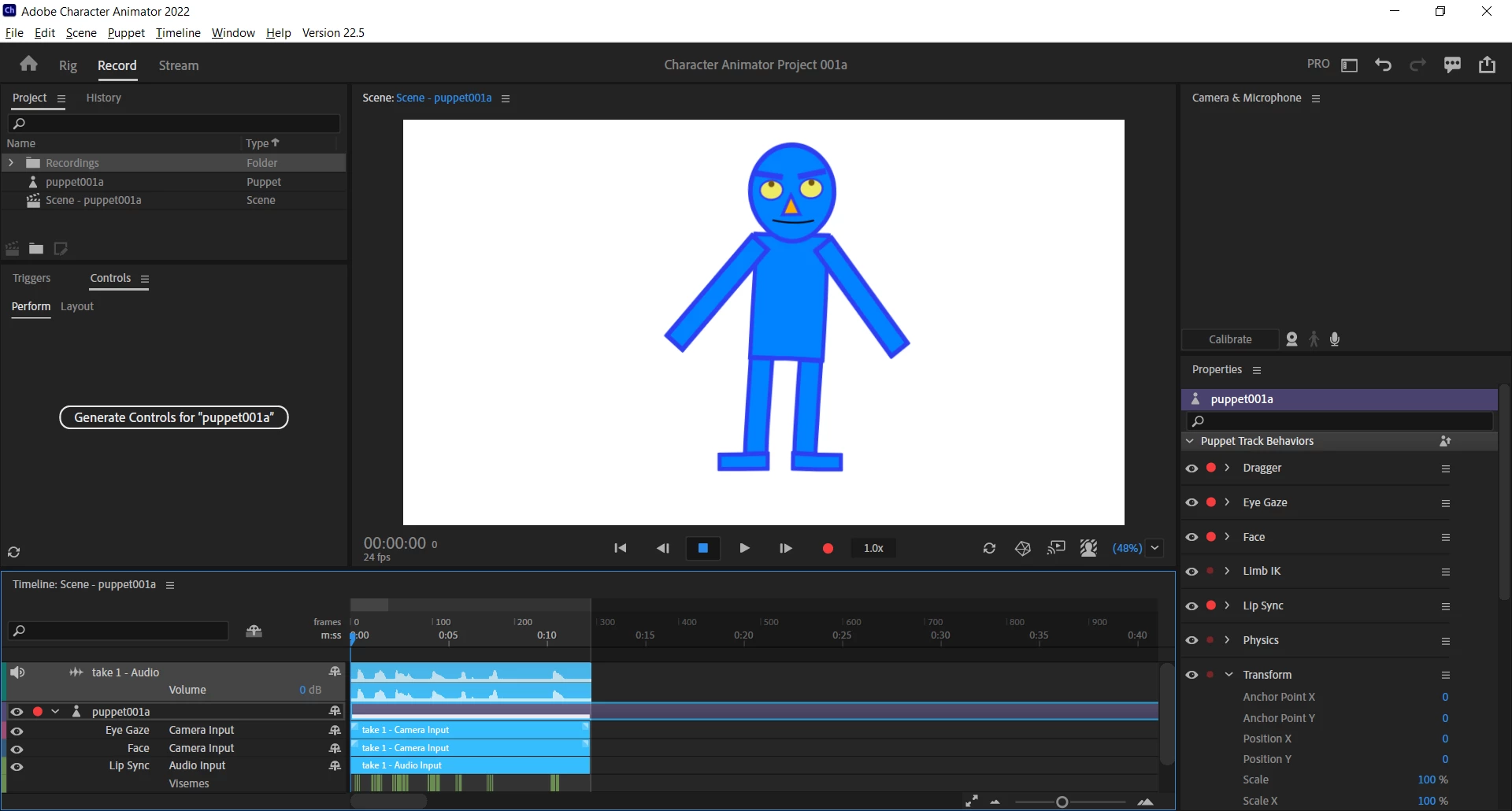Click the face-framed icon next to zoom percentage

1089,548
